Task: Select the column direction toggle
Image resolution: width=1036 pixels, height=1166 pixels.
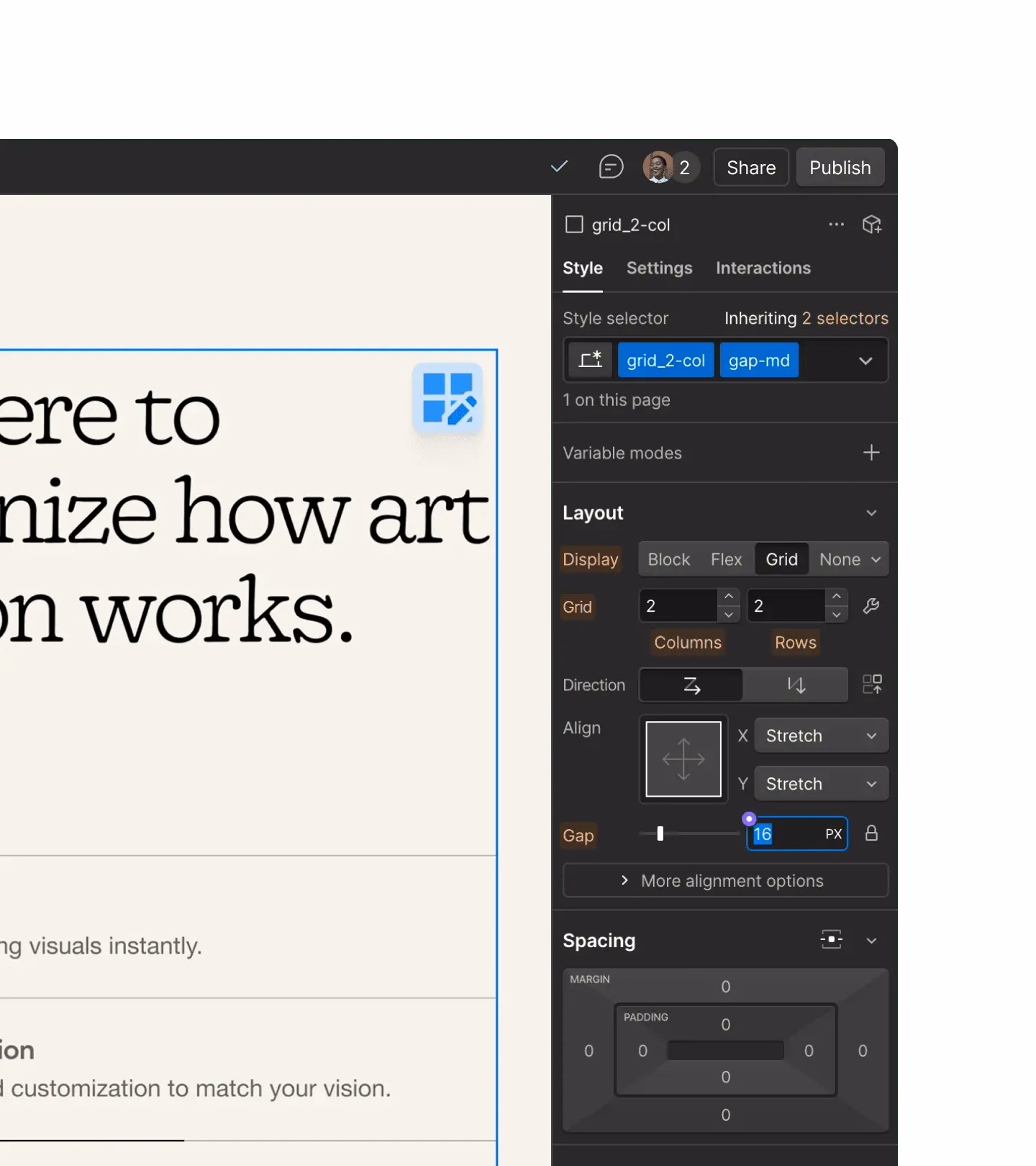Action: pyautogui.click(x=796, y=684)
